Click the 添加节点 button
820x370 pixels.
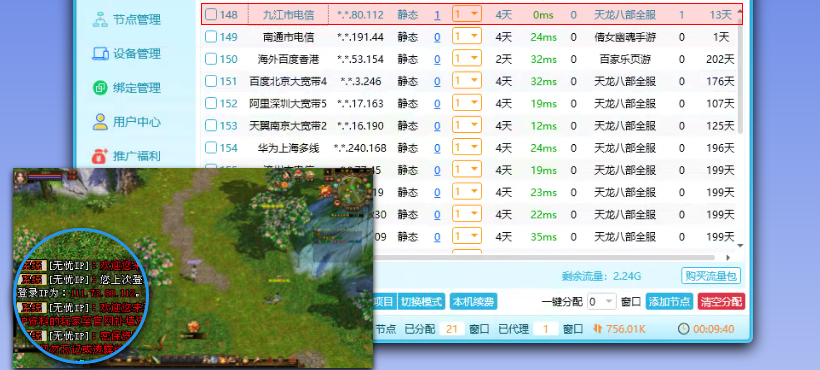click(x=669, y=302)
